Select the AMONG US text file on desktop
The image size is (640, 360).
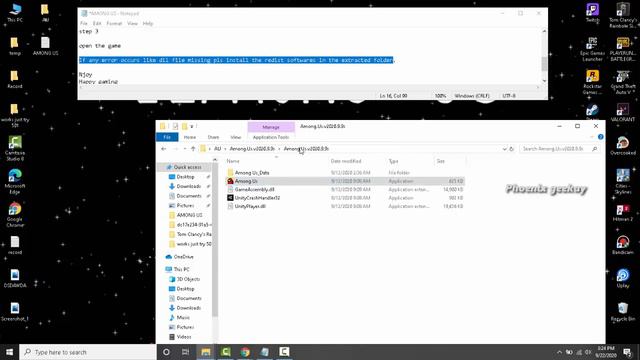45,46
